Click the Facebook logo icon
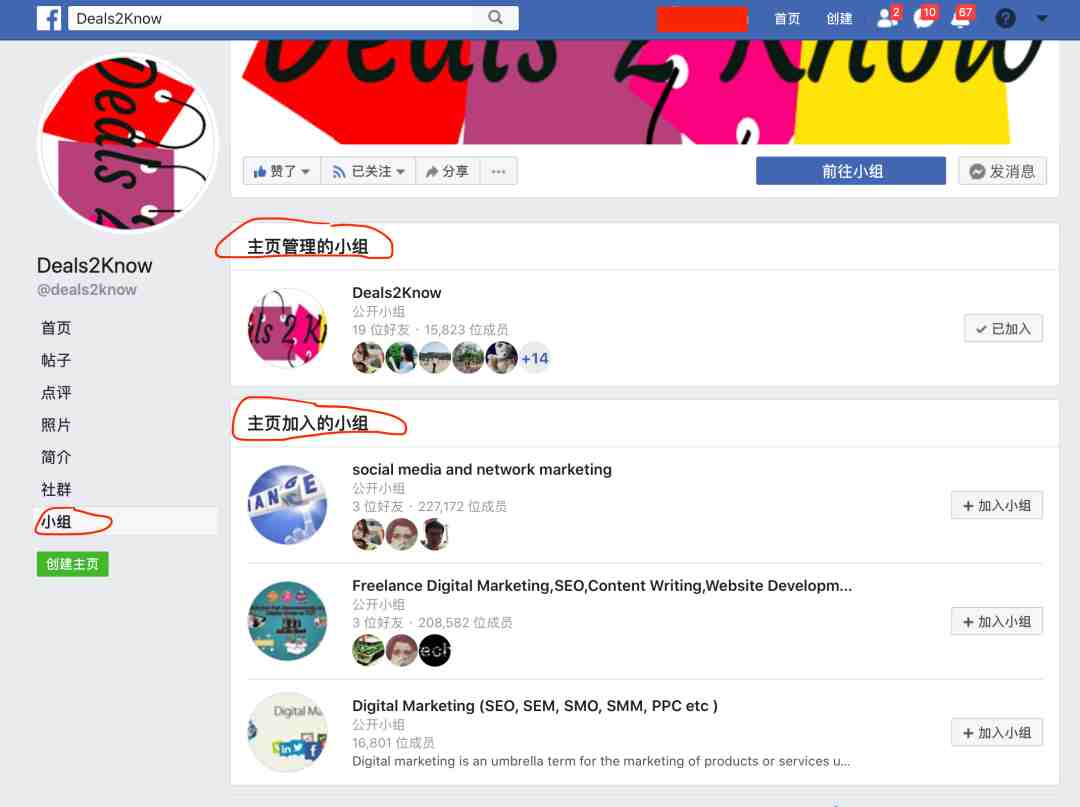 tap(49, 18)
